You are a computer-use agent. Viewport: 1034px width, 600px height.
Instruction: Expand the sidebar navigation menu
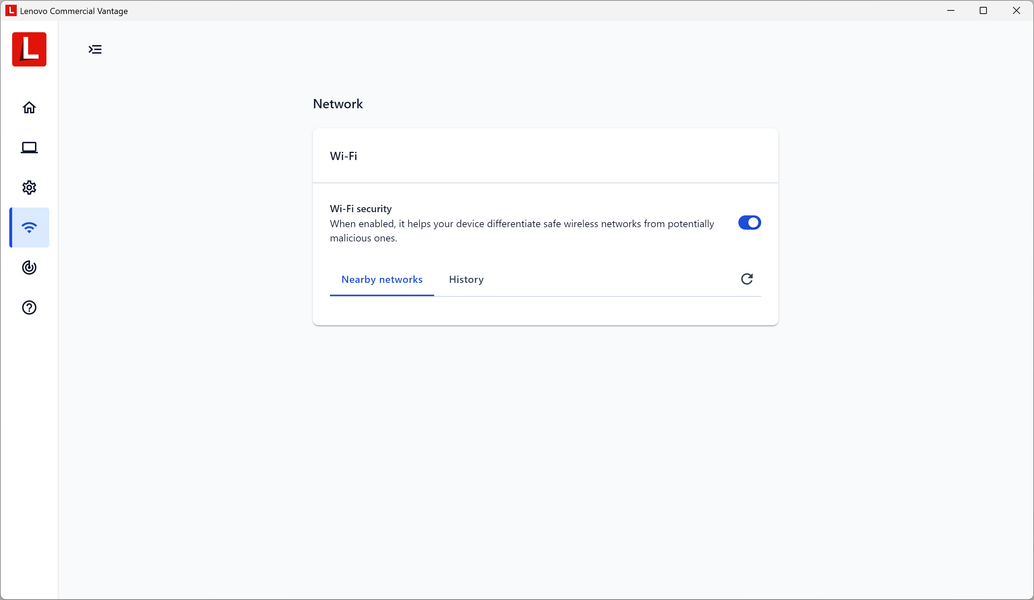(95, 49)
